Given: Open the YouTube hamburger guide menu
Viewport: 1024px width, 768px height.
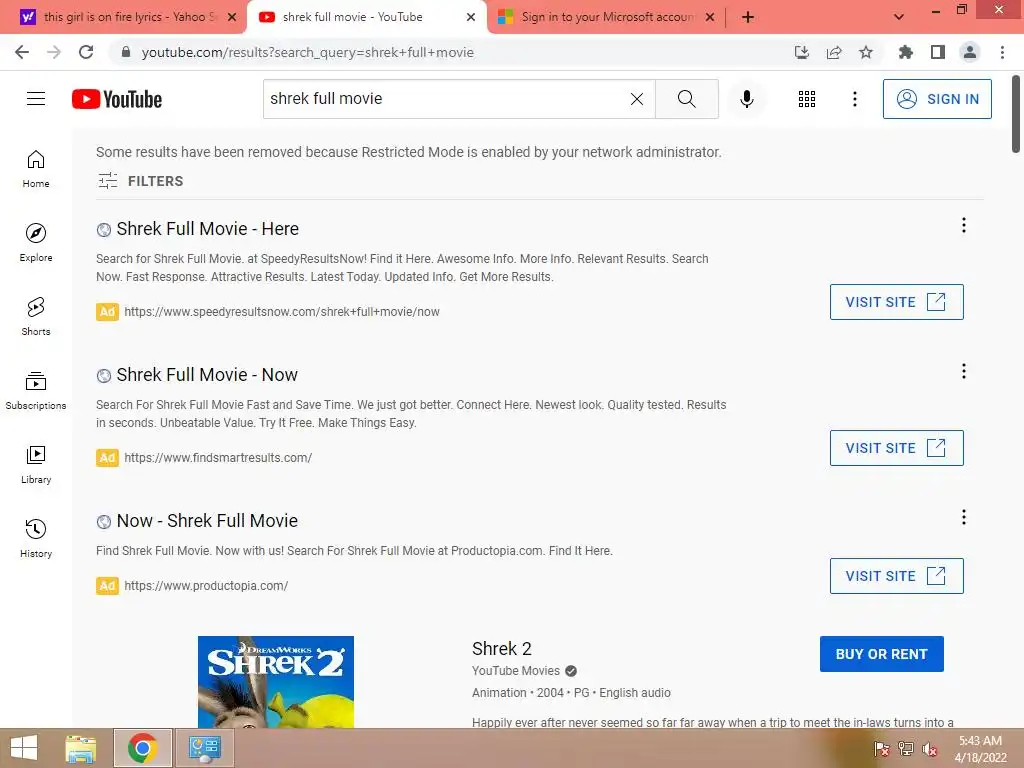Looking at the screenshot, I should [x=36, y=99].
